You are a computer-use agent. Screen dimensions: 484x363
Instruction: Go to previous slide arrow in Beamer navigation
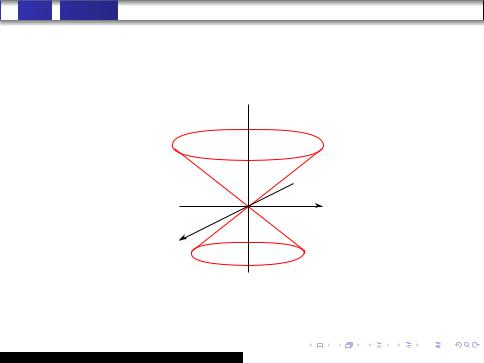coord(311,345)
